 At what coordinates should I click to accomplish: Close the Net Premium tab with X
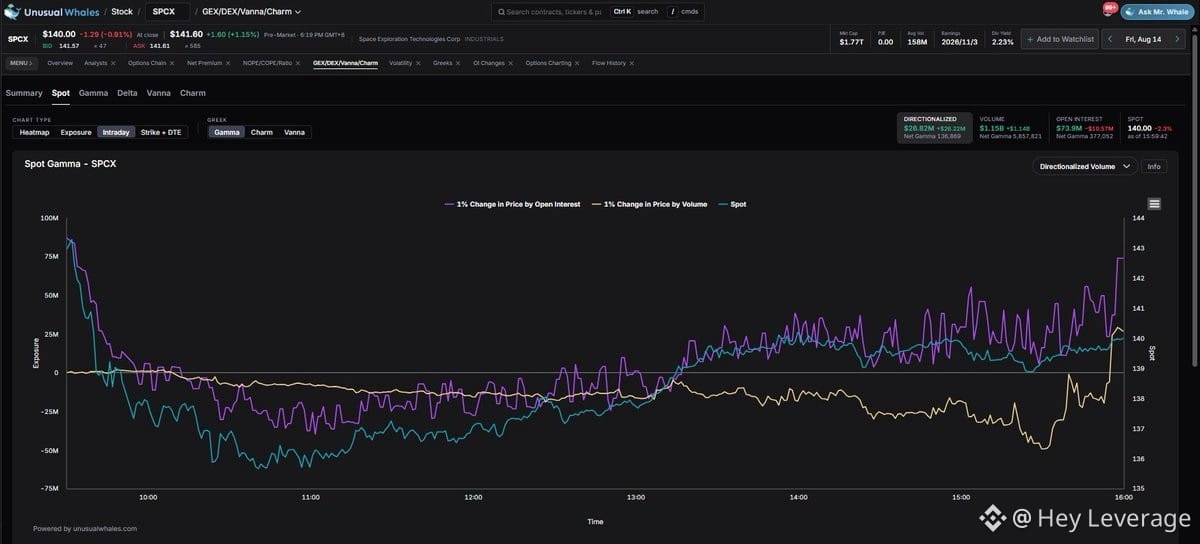pos(229,63)
